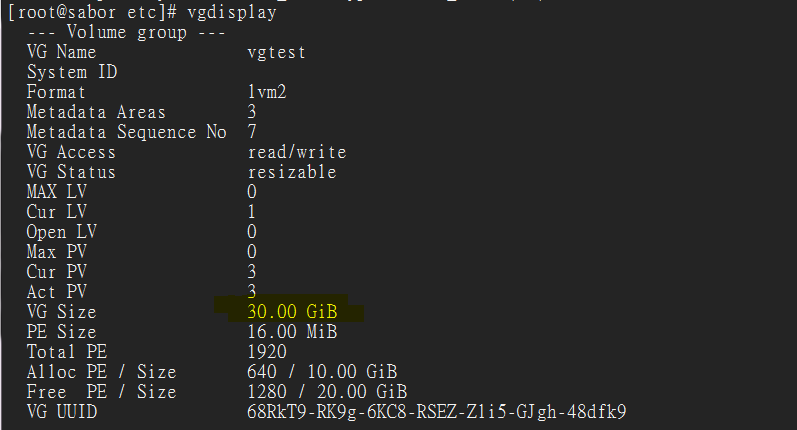Click the resizable status value
The width and height of the screenshot is (797, 430).
click(x=292, y=172)
